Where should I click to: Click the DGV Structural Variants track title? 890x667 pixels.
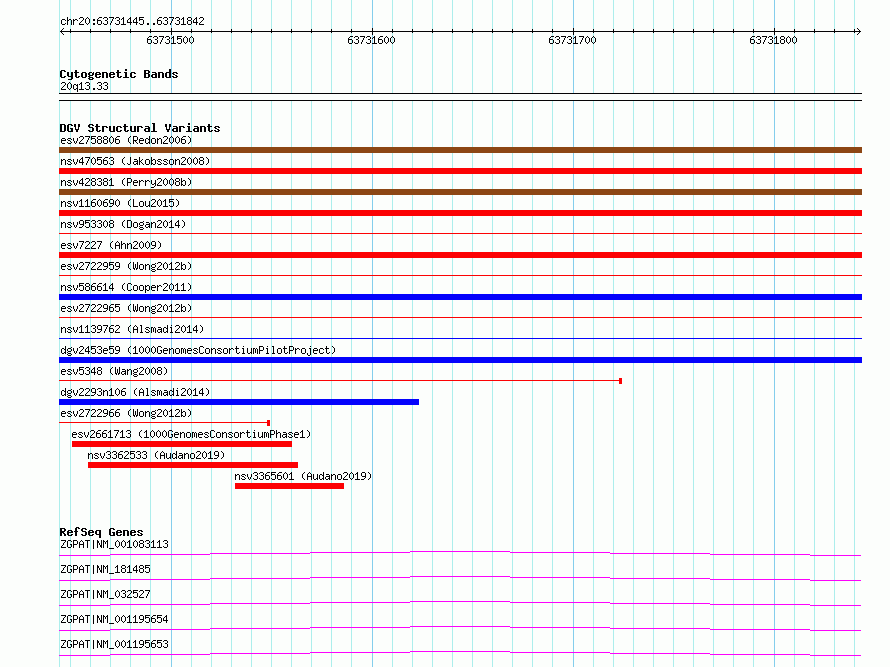coord(140,128)
